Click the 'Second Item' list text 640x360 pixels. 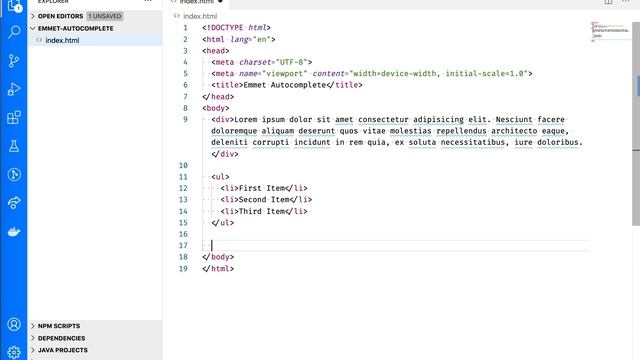pyautogui.click(x=264, y=200)
